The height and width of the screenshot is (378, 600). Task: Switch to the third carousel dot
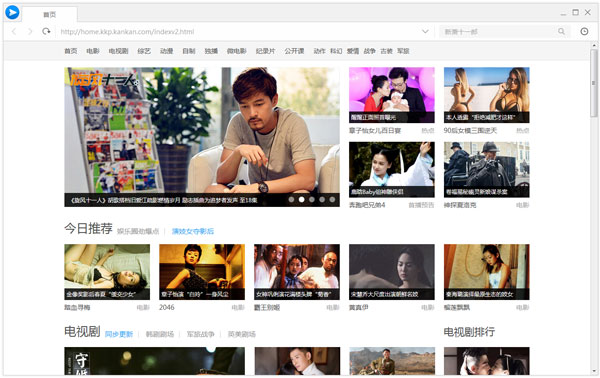pyautogui.click(x=312, y=199)
